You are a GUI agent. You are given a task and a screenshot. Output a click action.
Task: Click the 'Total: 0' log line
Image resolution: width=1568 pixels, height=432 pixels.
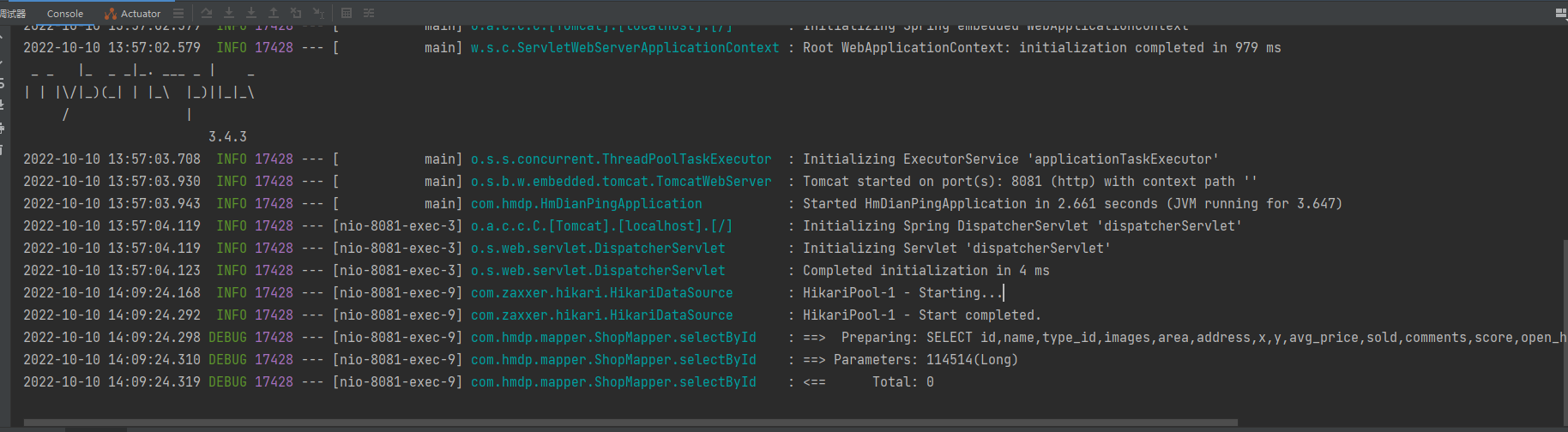pos(902,382)
